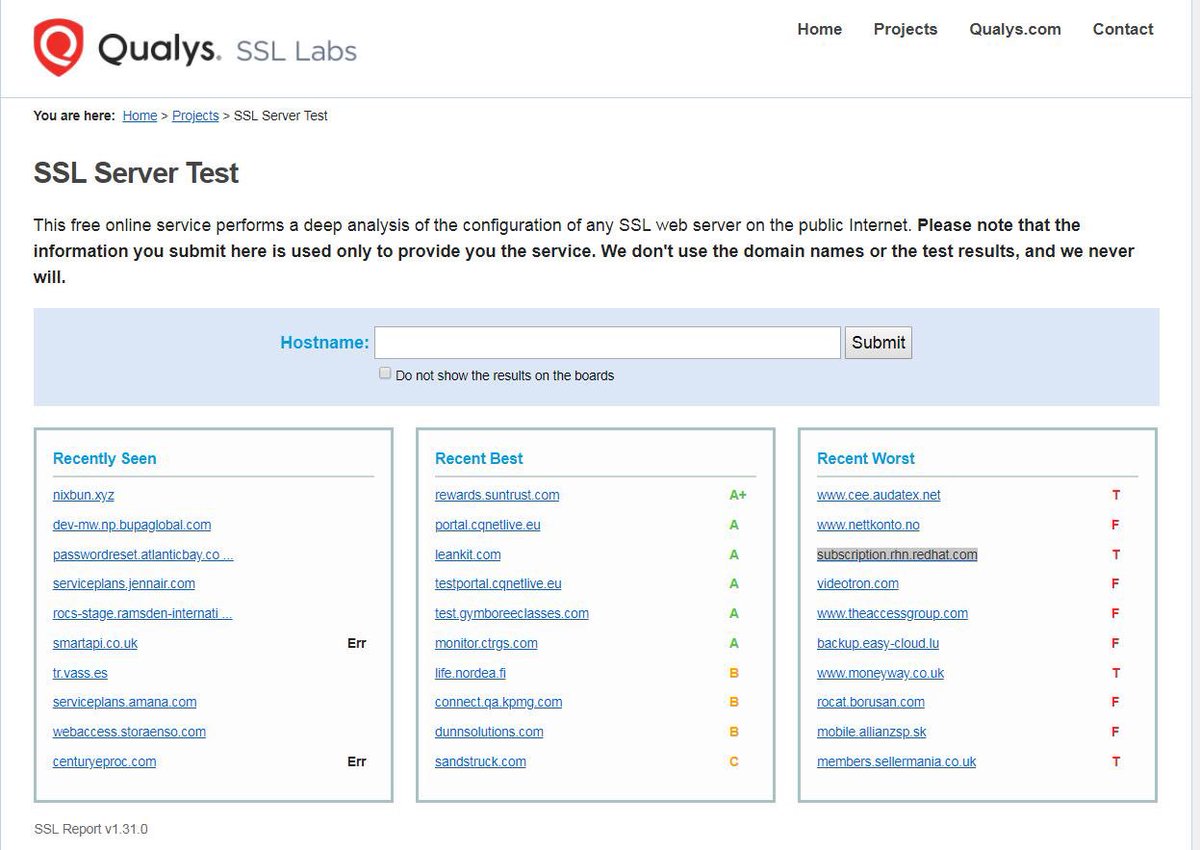Image resolution: width=1200 pixels, height=850 pixels.
Task: Follow the Home breadcrumb link
Action: pos(140,116)
